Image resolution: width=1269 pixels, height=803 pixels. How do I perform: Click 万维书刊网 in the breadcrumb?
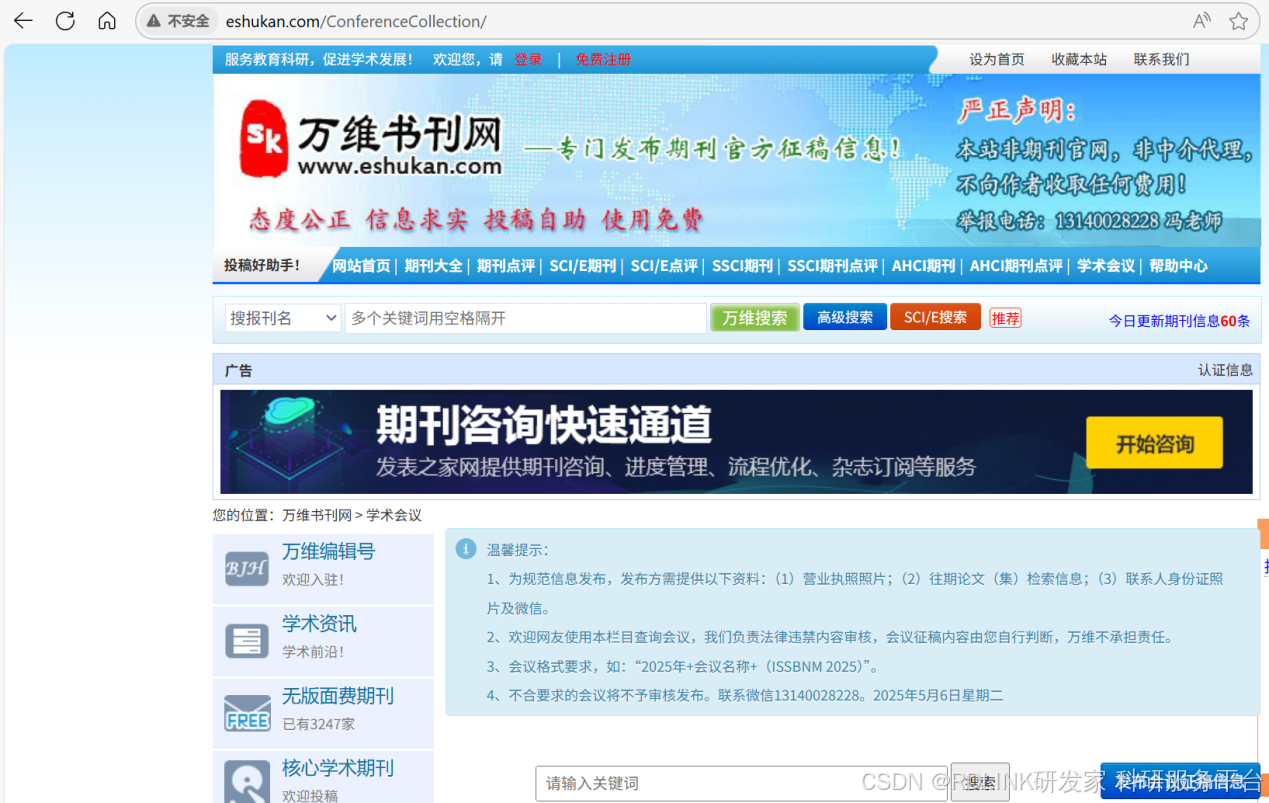click(317, 516)
